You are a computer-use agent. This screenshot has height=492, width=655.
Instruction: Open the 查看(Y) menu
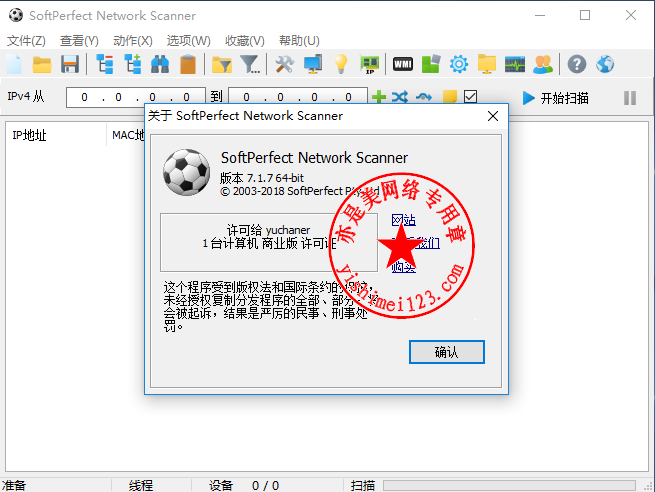click(x=79, y=41)
